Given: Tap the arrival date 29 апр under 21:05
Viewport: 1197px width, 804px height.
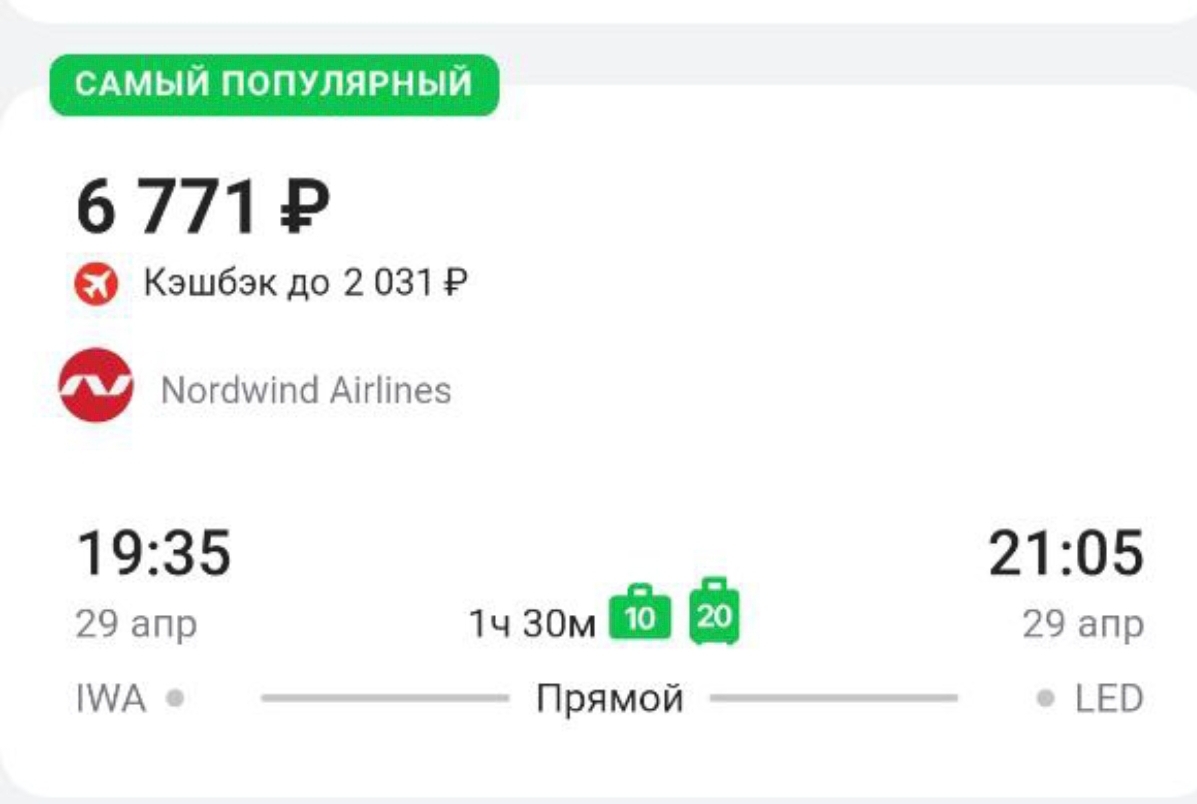Looking at the screenshot, I should click(x=1083, y=625).
